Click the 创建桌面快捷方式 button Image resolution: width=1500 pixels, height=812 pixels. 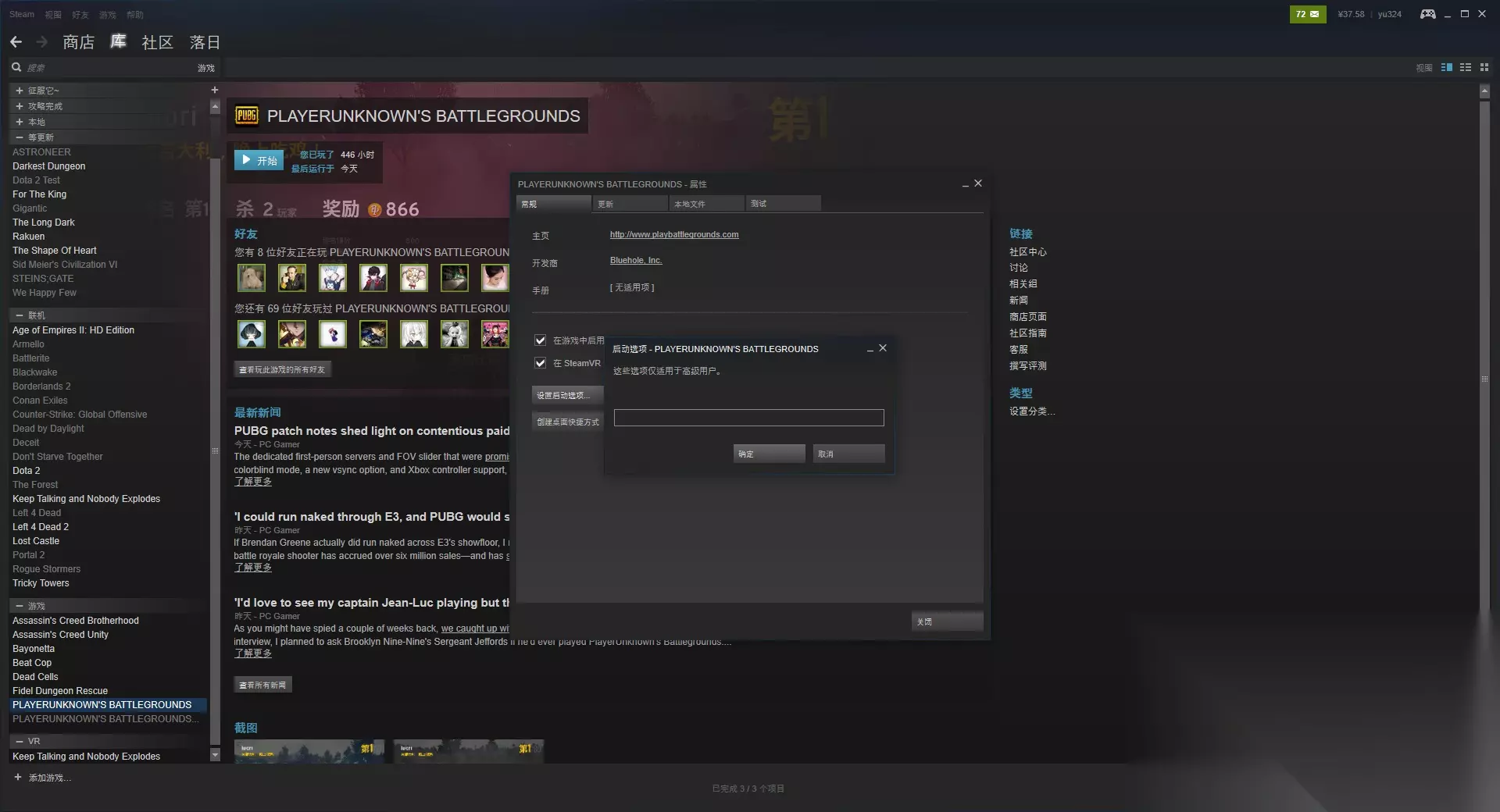pyautogui.click(x=567, y=422)
